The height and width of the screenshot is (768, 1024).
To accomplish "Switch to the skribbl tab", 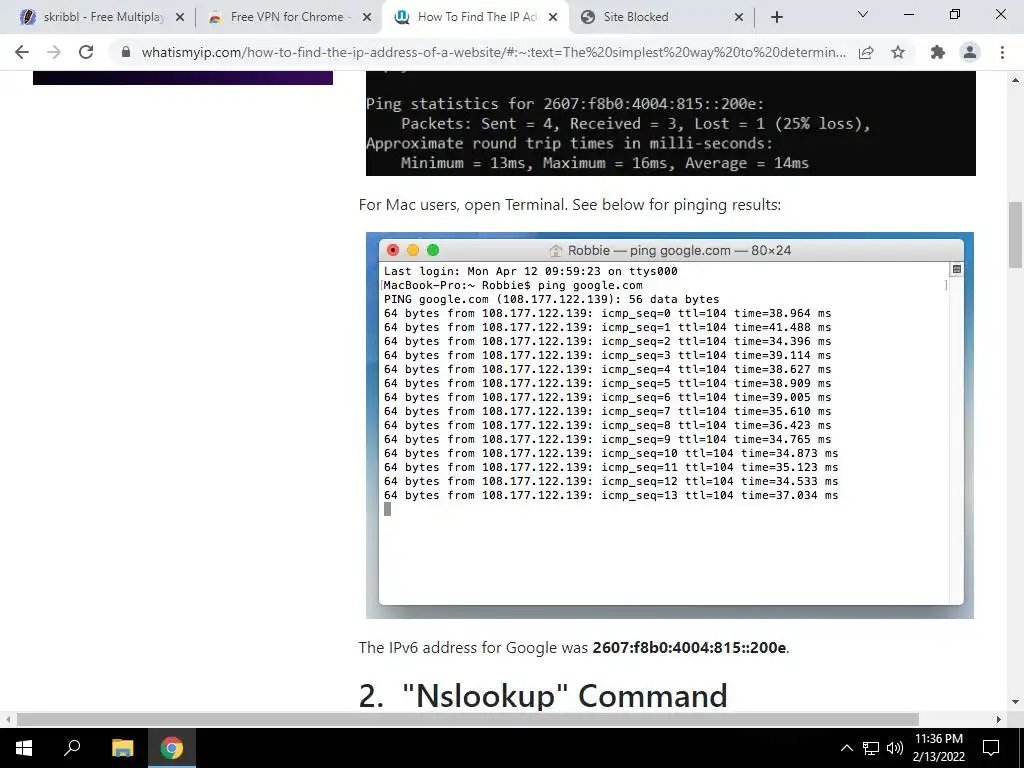I will click(x=102, y=17).
